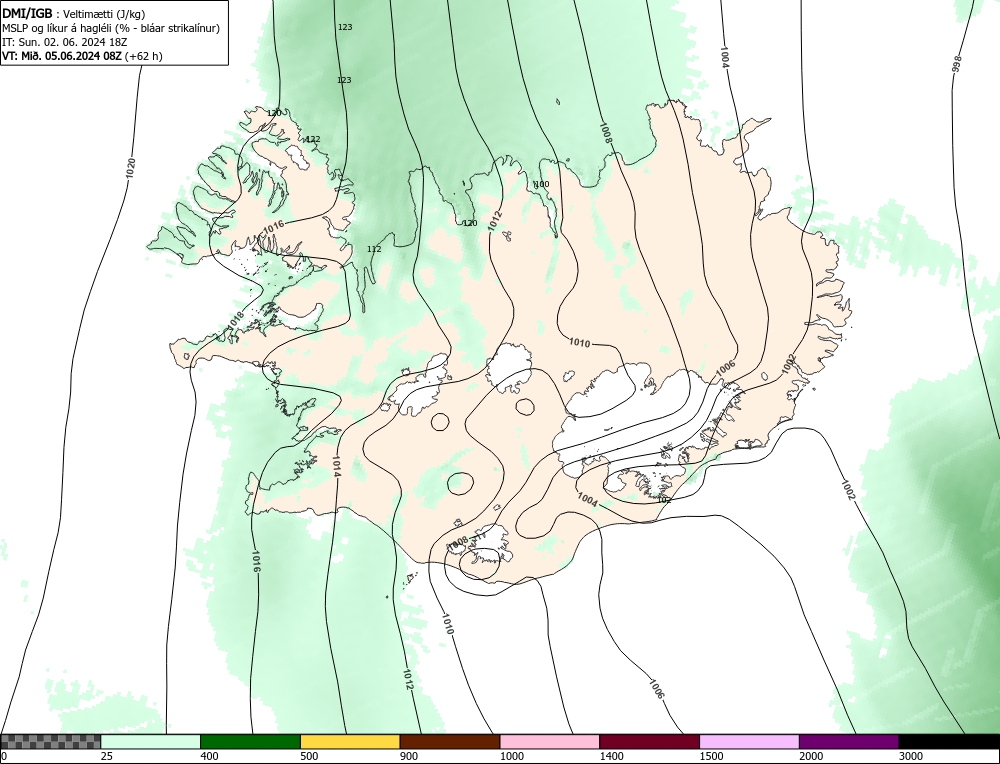This screenshot has width=1000, height=764.
Task: Click the 1020 isobar label
Action: click(x=130, y=168)
